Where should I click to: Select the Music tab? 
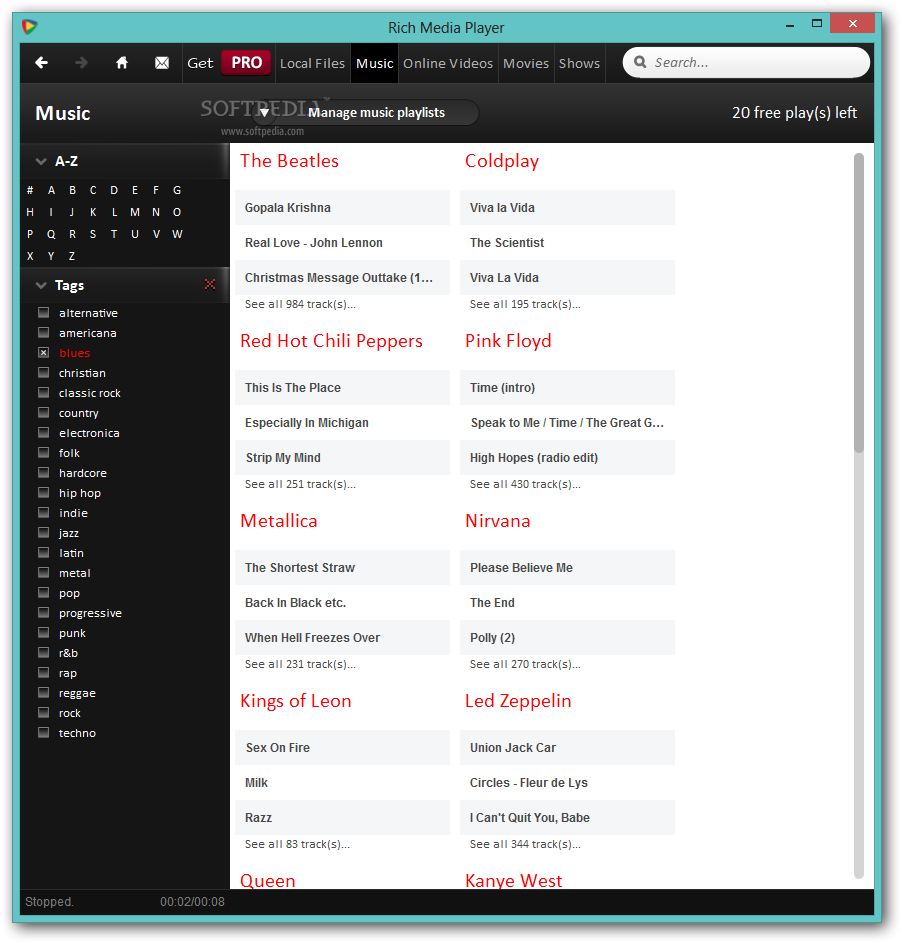(375, 63)
